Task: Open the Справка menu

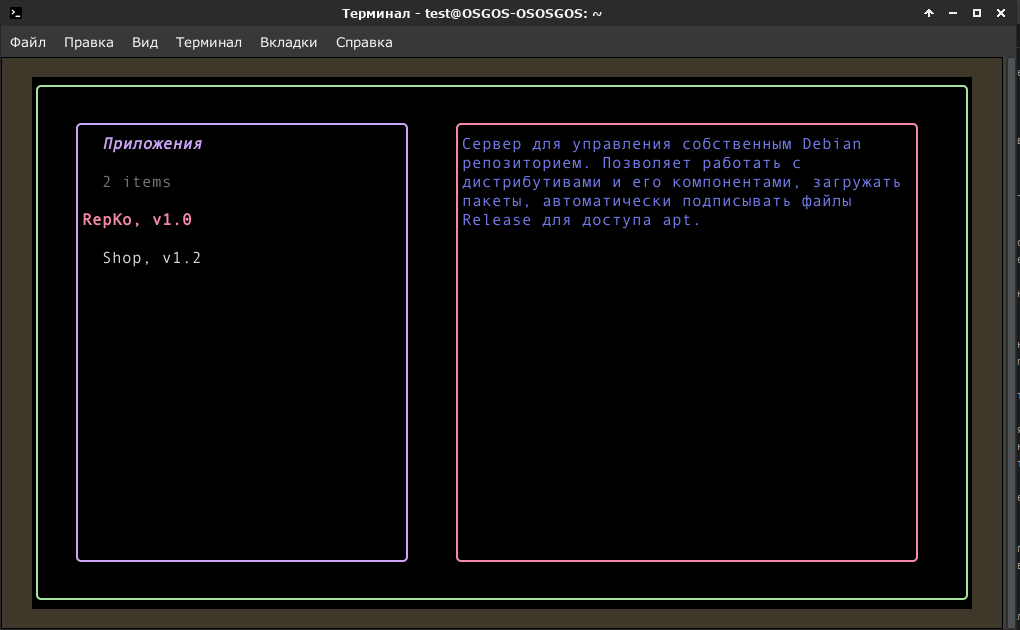Action: (x=364, y=42)
